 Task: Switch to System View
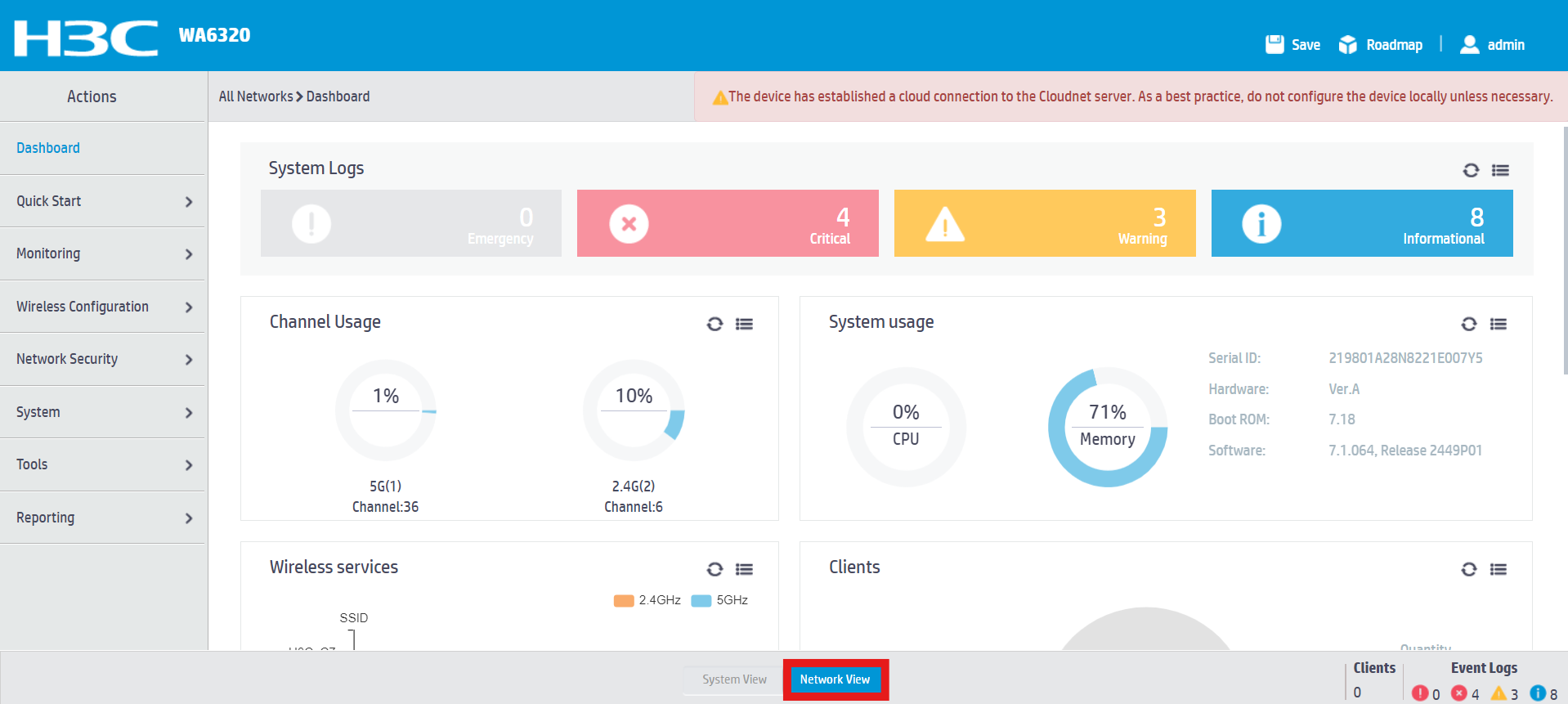(734, 679)
